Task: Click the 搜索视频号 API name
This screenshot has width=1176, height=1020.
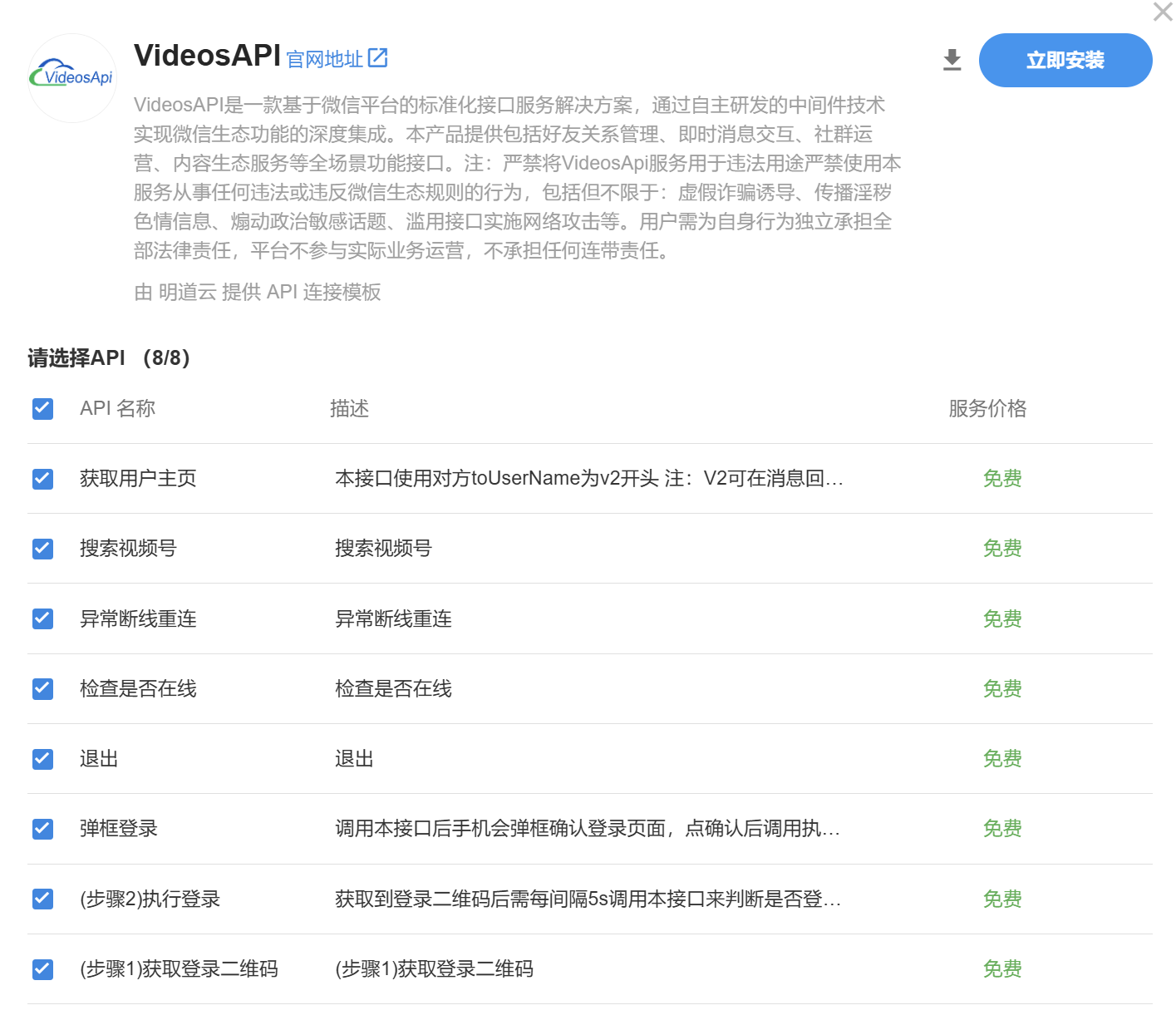Action: tap(128, 549)
